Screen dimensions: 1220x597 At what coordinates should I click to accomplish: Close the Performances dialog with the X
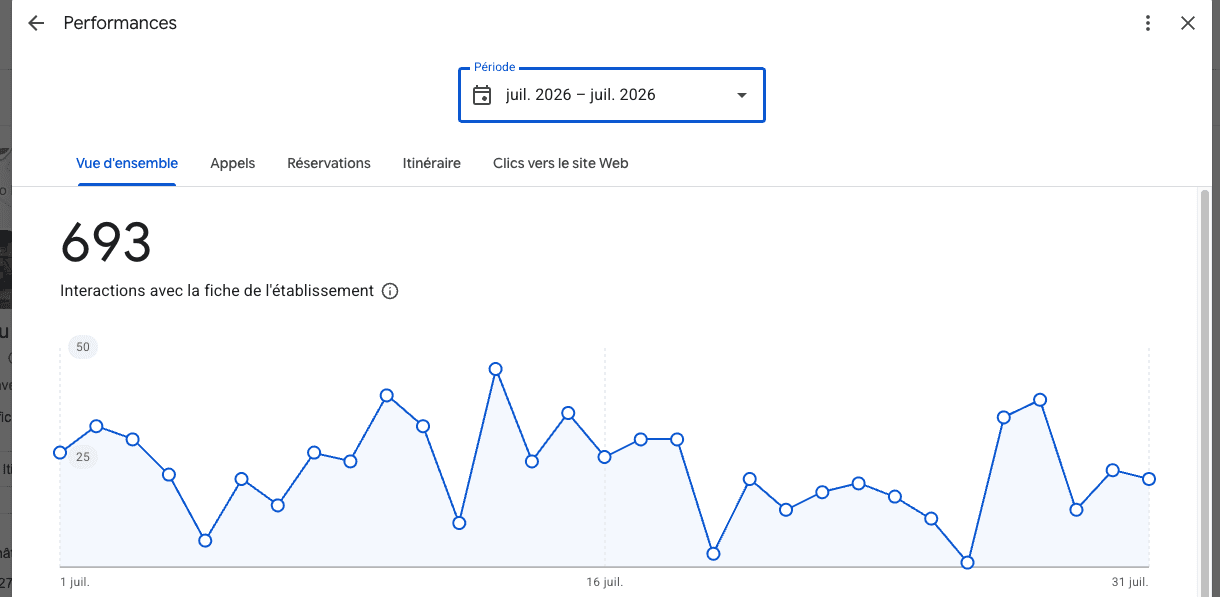(1188, 23)
